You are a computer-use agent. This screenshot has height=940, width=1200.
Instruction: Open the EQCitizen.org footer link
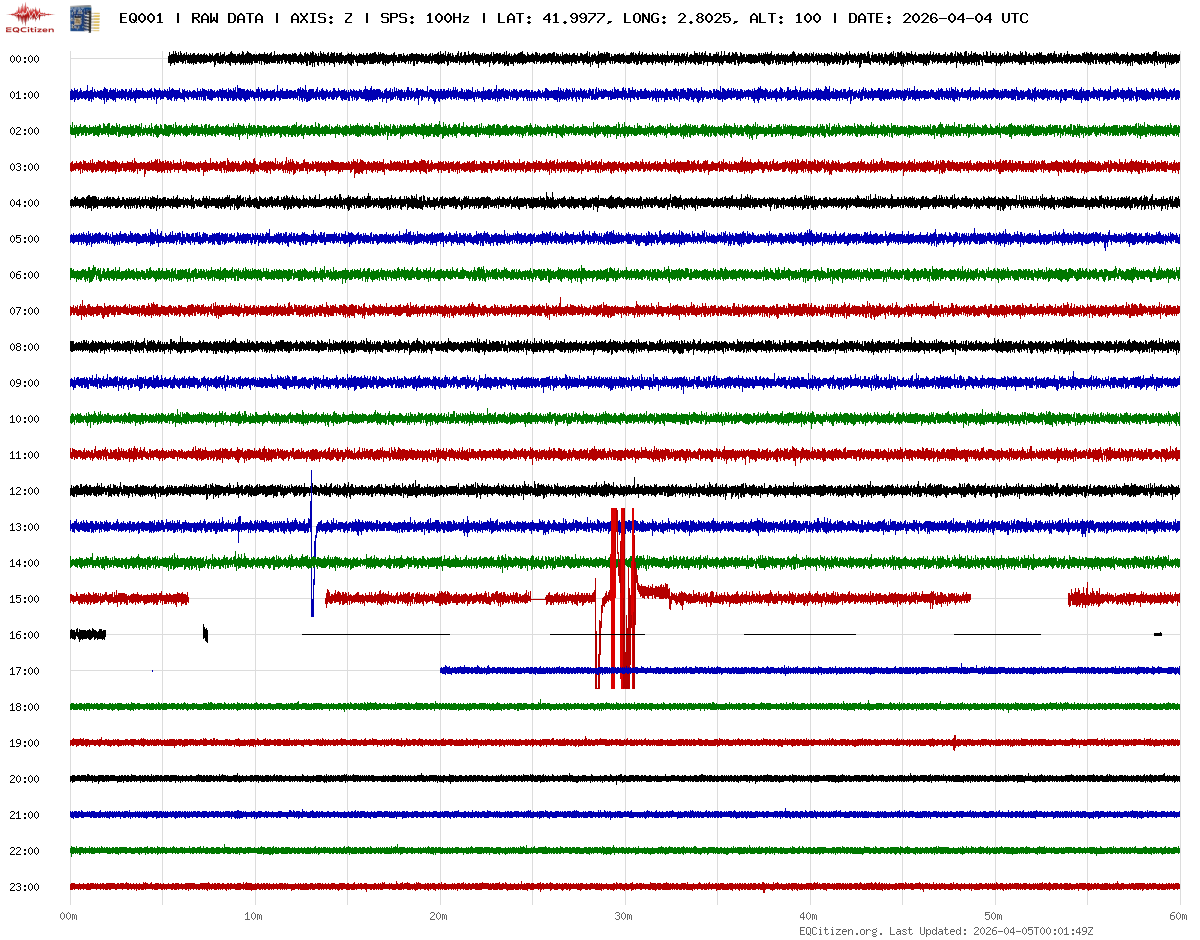841,931
